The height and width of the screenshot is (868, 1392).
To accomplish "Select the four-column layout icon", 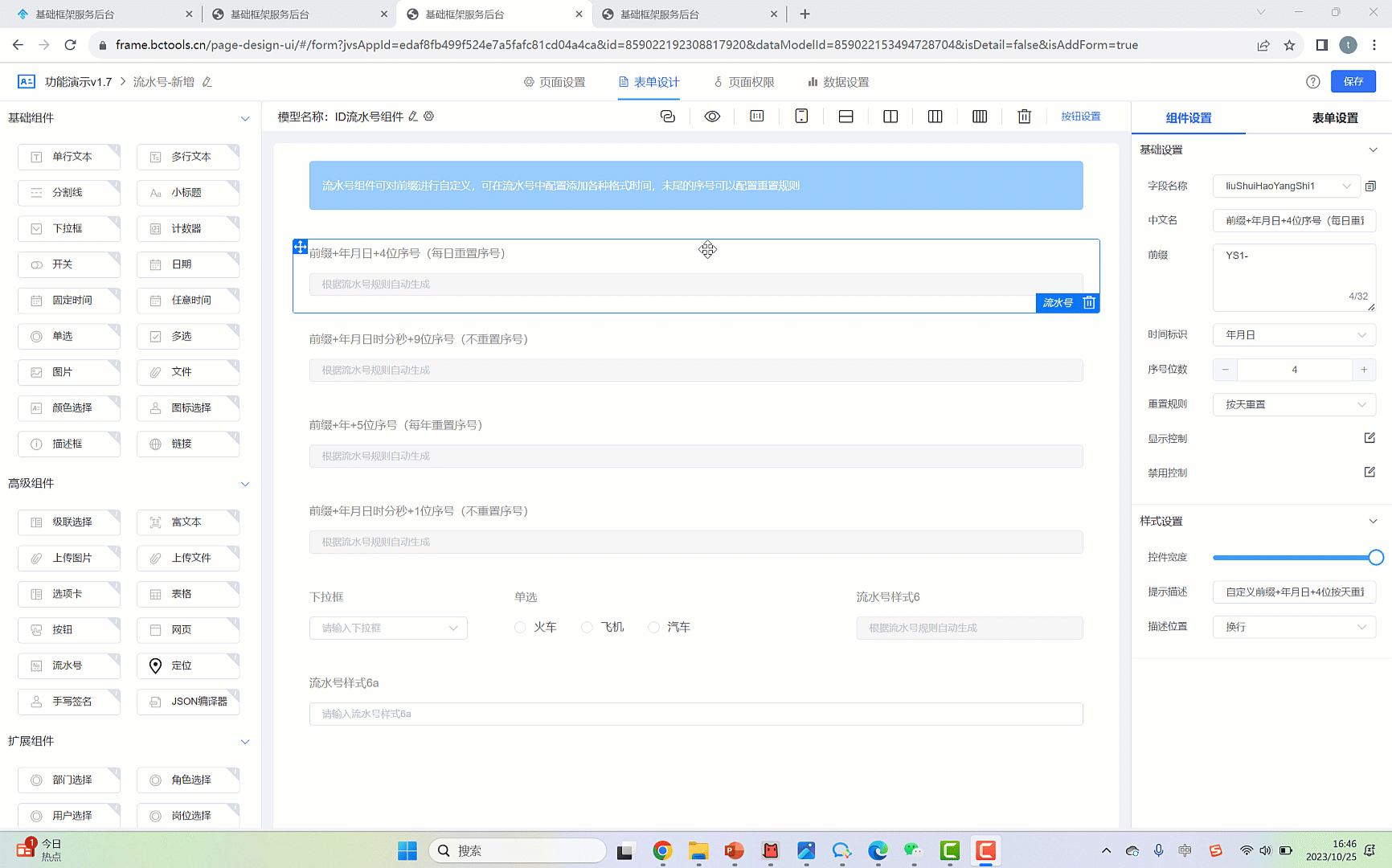I will tap(980, 117).
